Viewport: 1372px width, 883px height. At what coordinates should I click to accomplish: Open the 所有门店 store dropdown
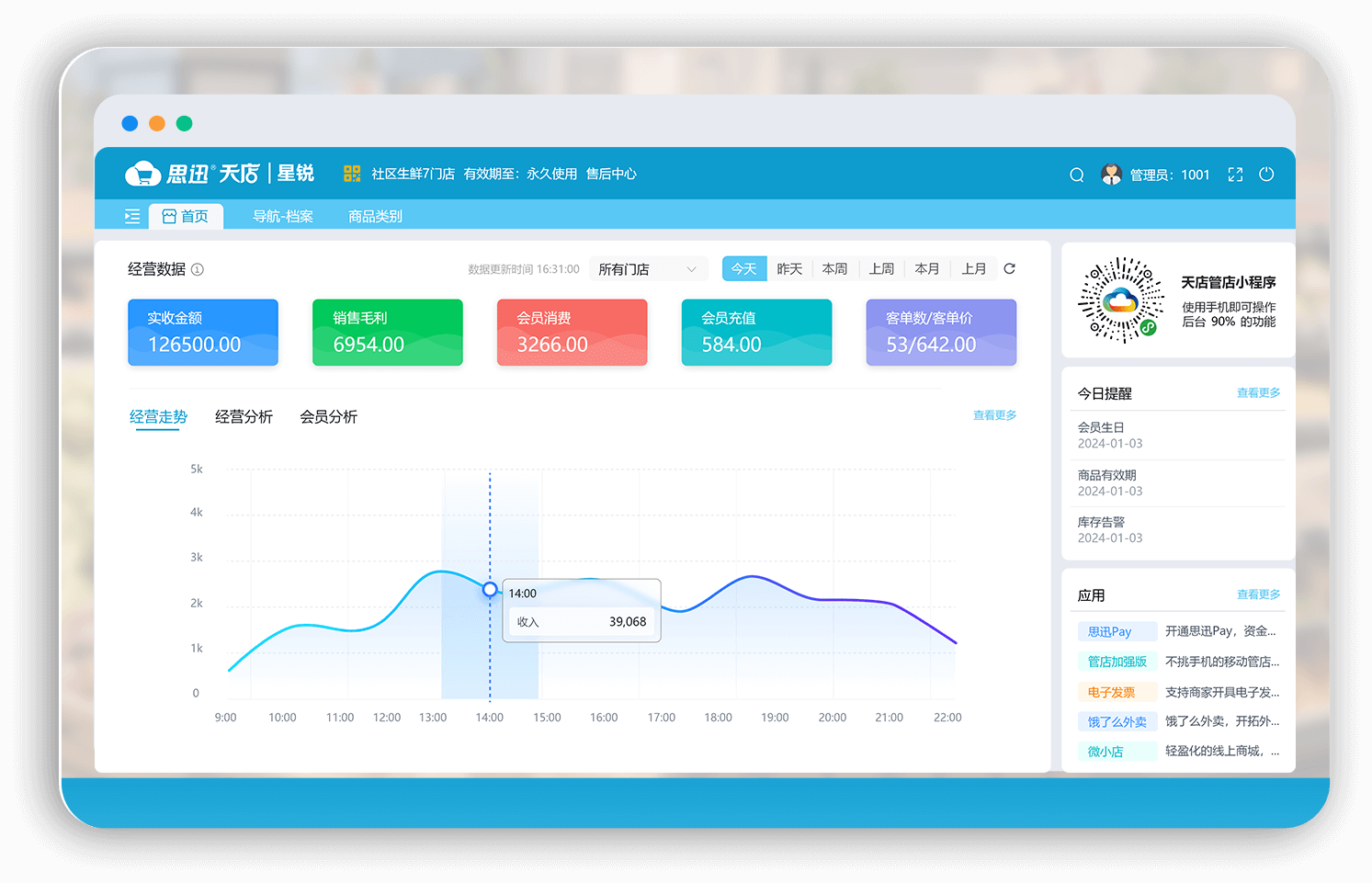[648, 268]
